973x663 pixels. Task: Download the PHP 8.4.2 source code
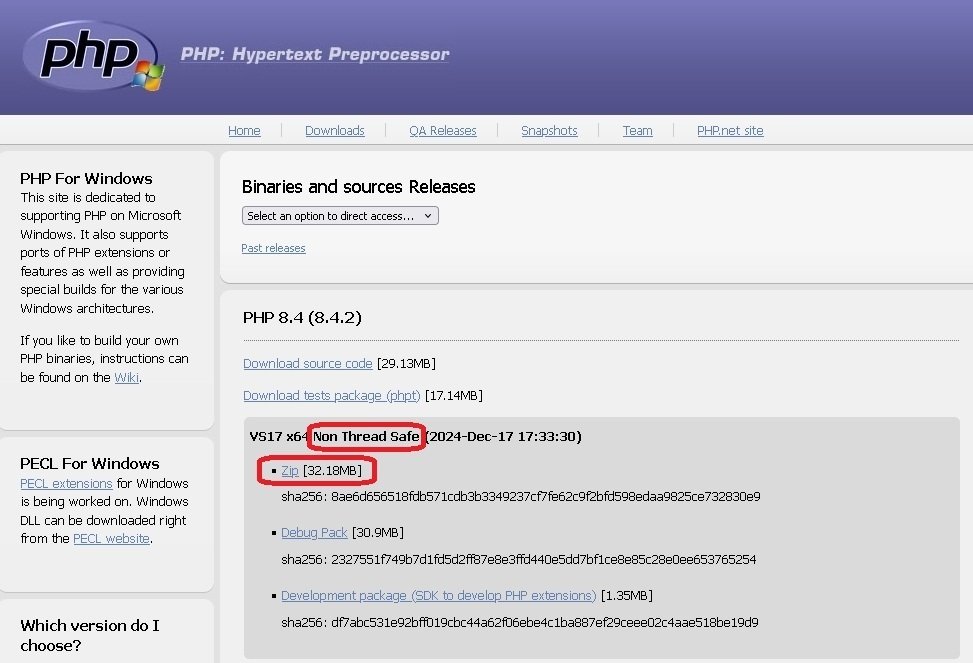pyautogui.click(x=307, y=363)
